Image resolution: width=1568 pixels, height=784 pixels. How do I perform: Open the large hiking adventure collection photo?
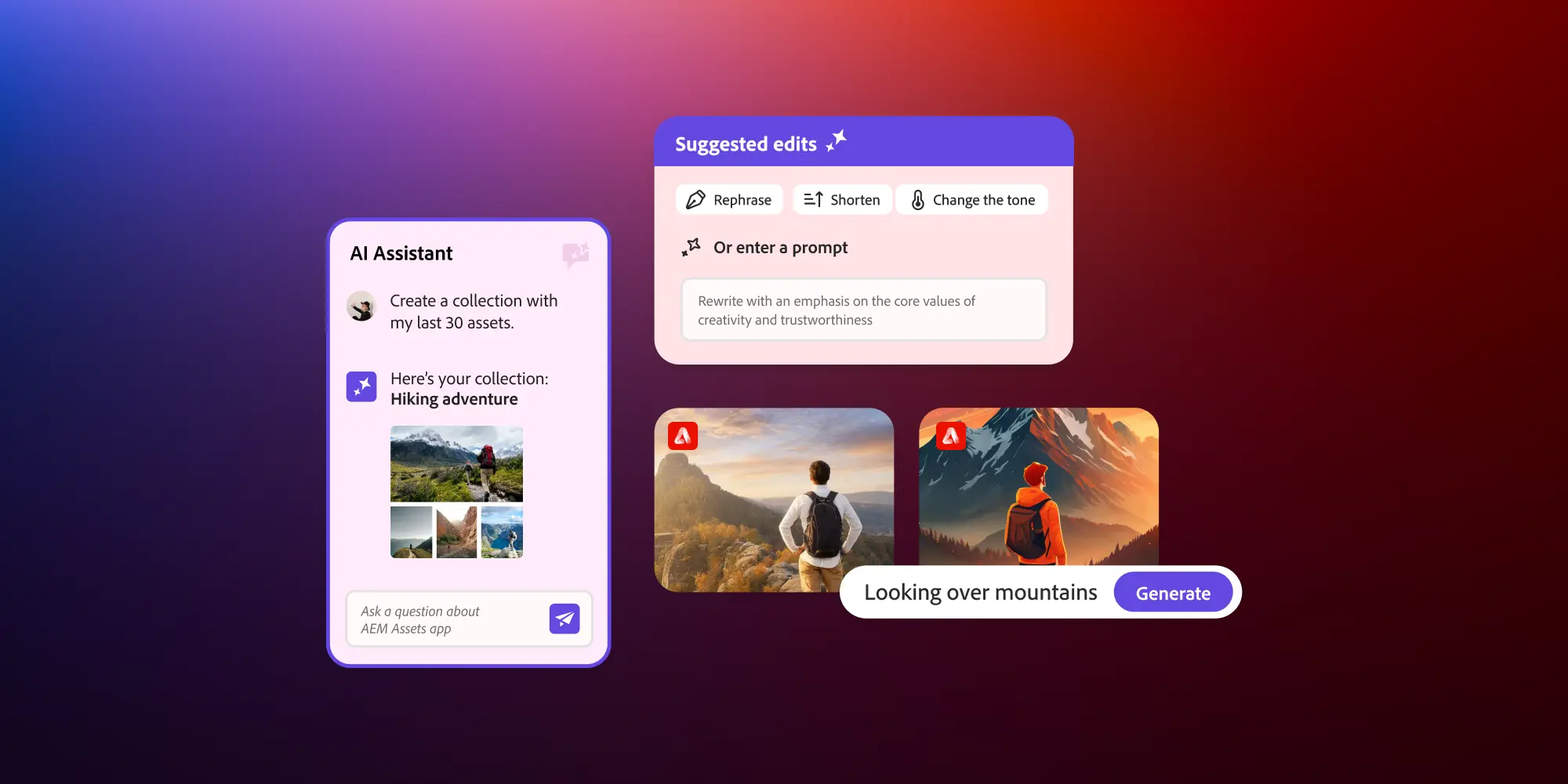pyautogui.click(x=456, y=463)
